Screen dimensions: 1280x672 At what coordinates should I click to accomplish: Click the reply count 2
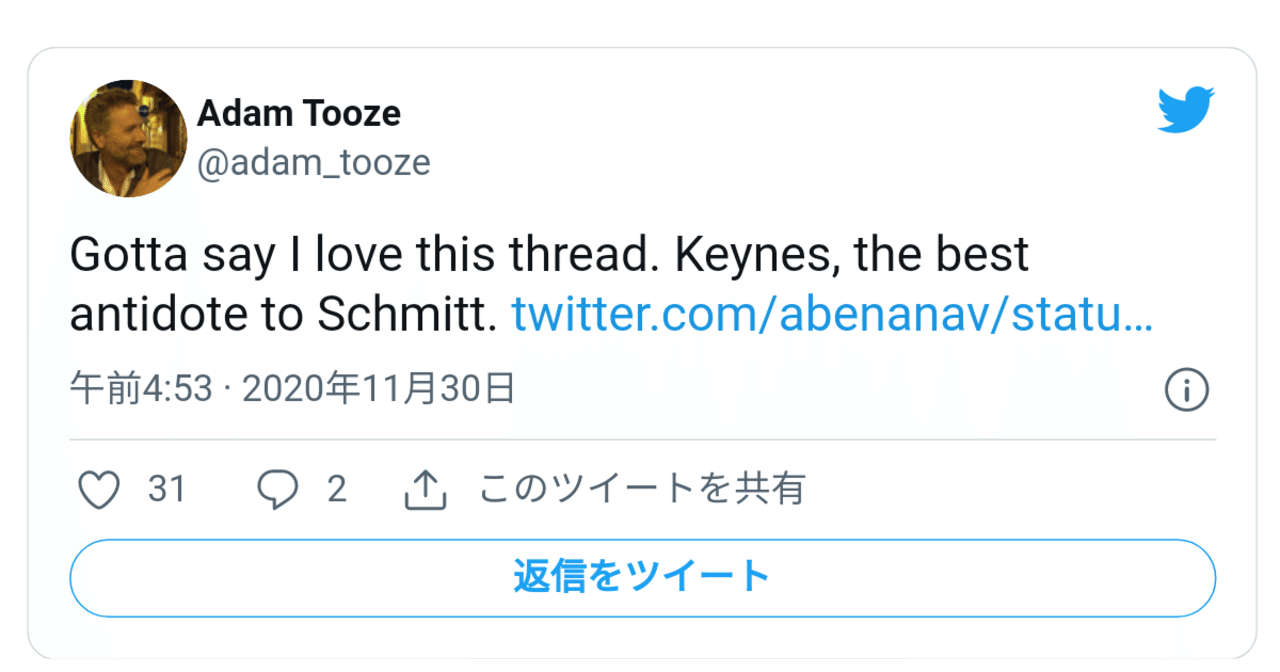click(337, 490)
